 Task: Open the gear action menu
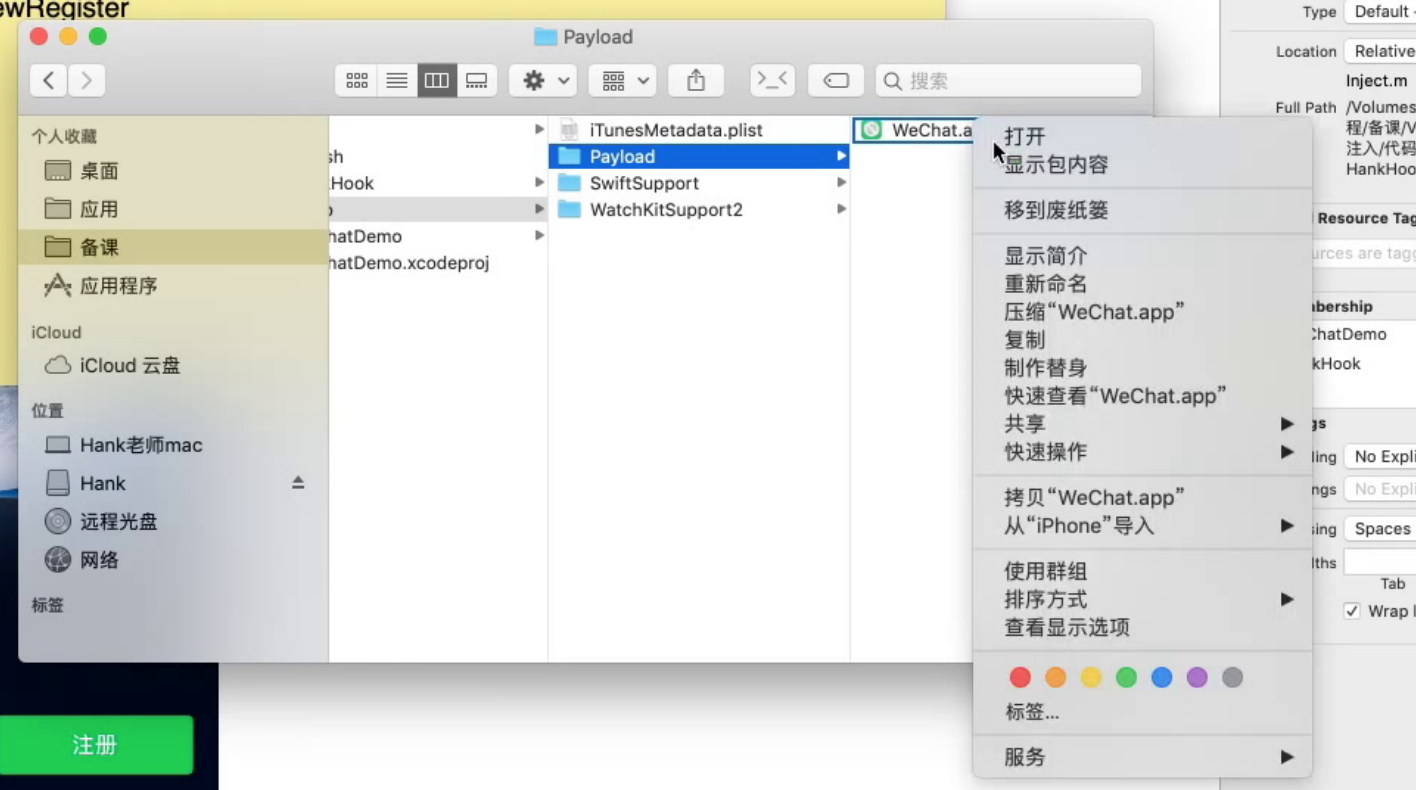543,81
